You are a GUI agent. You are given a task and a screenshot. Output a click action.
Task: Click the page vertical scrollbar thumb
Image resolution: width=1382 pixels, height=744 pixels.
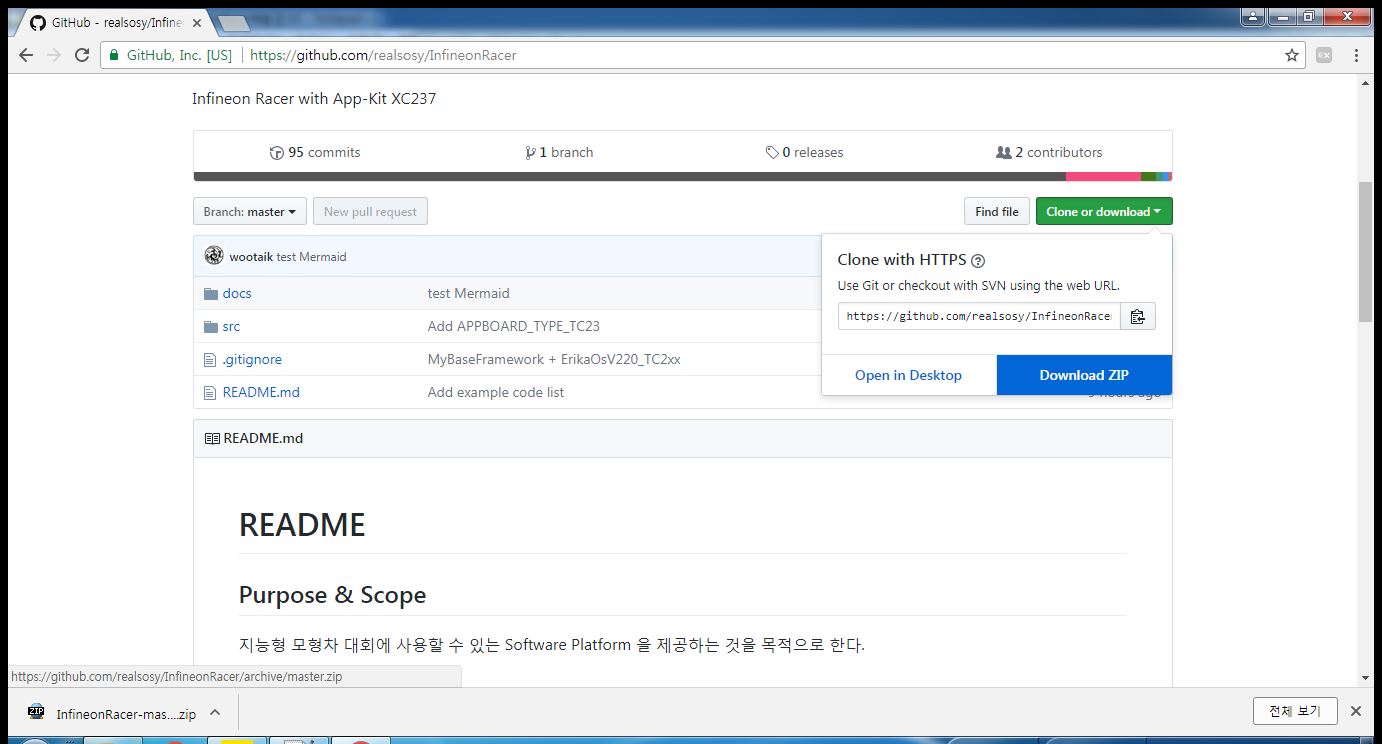(1365, 252)
